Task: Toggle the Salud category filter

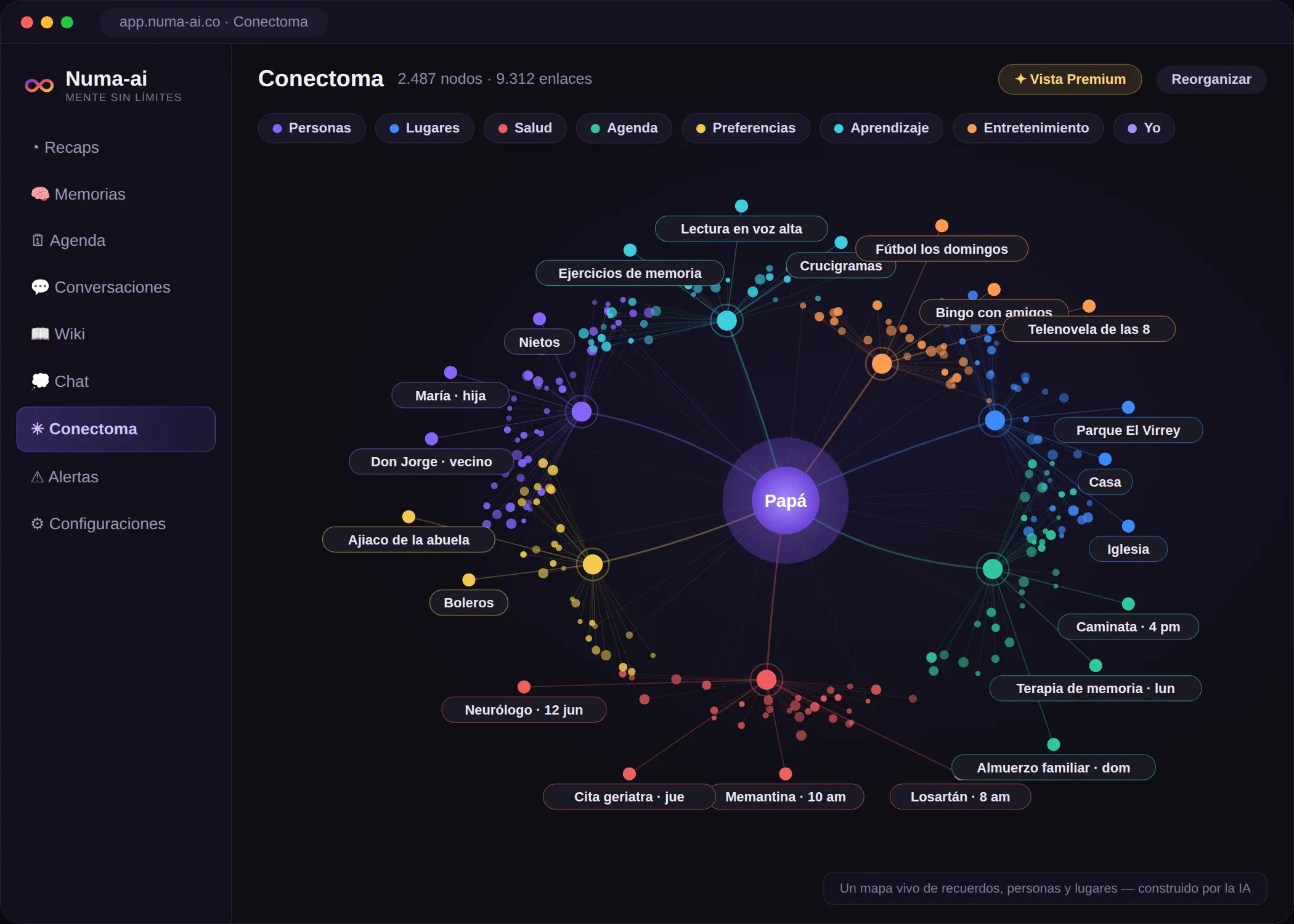Action: [525, 128]
